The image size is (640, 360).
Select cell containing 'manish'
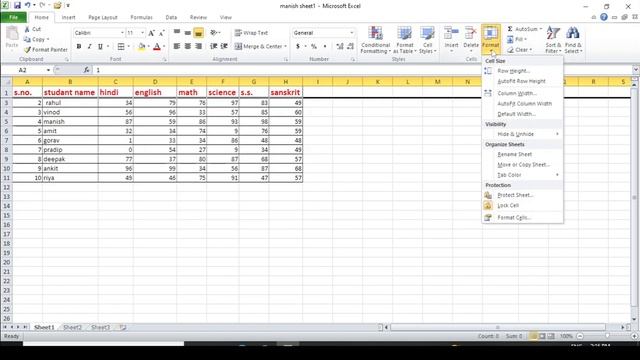point(70,122)
